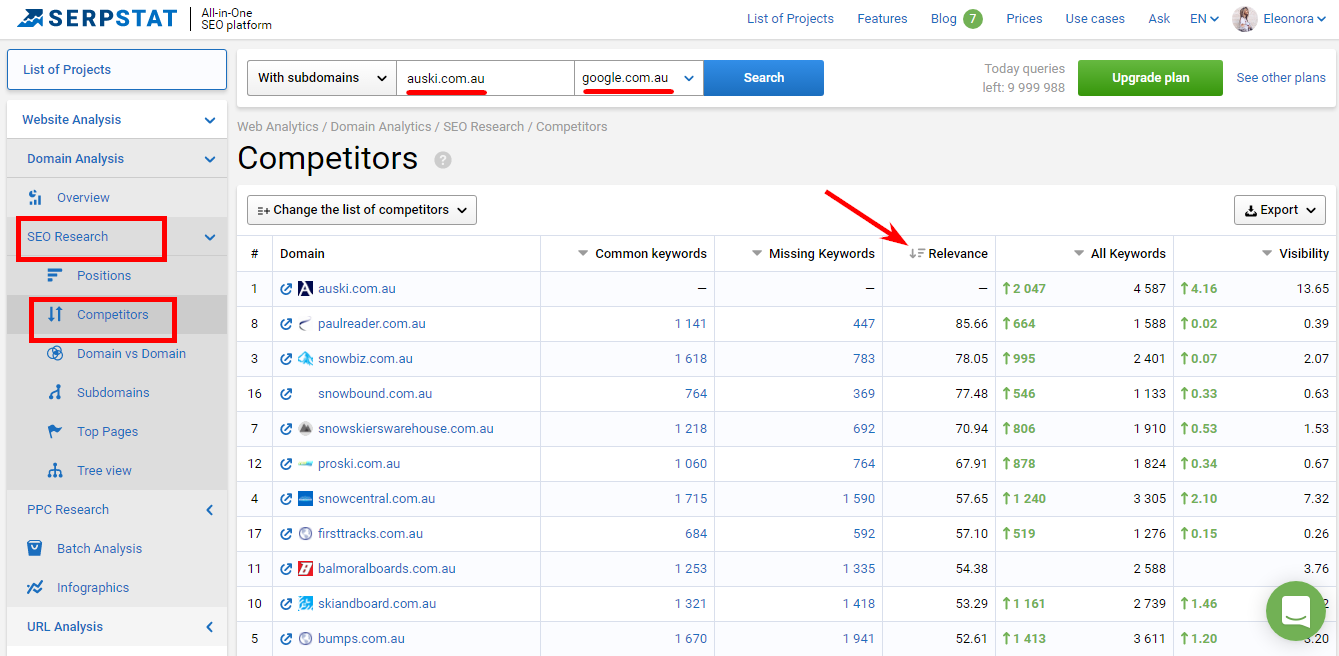This screenshot has width=1339, height=656.
Task: Click the Tree view icon
Action: click(56, 471)
